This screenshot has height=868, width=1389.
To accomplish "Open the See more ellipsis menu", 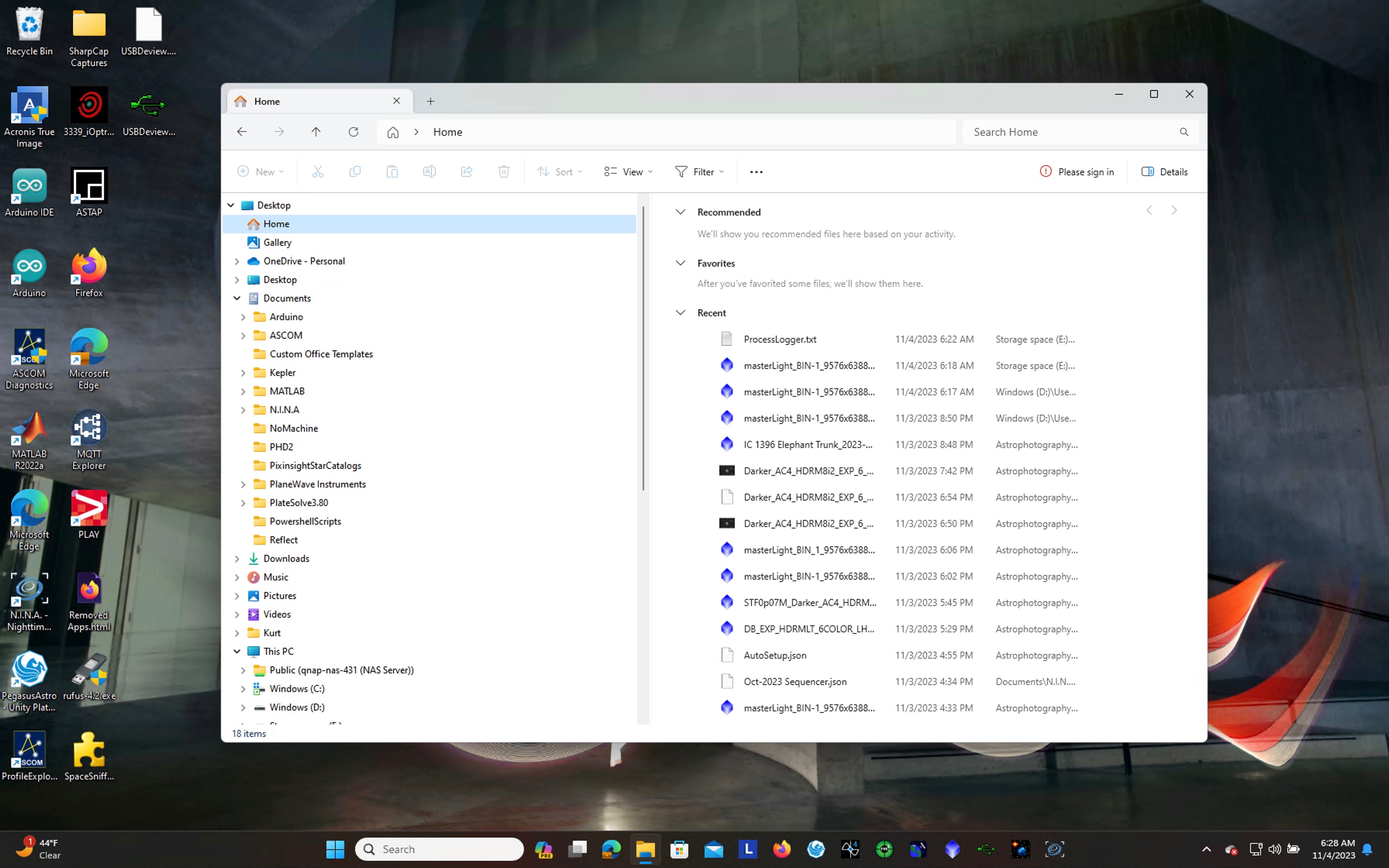I will click(756, 172).
